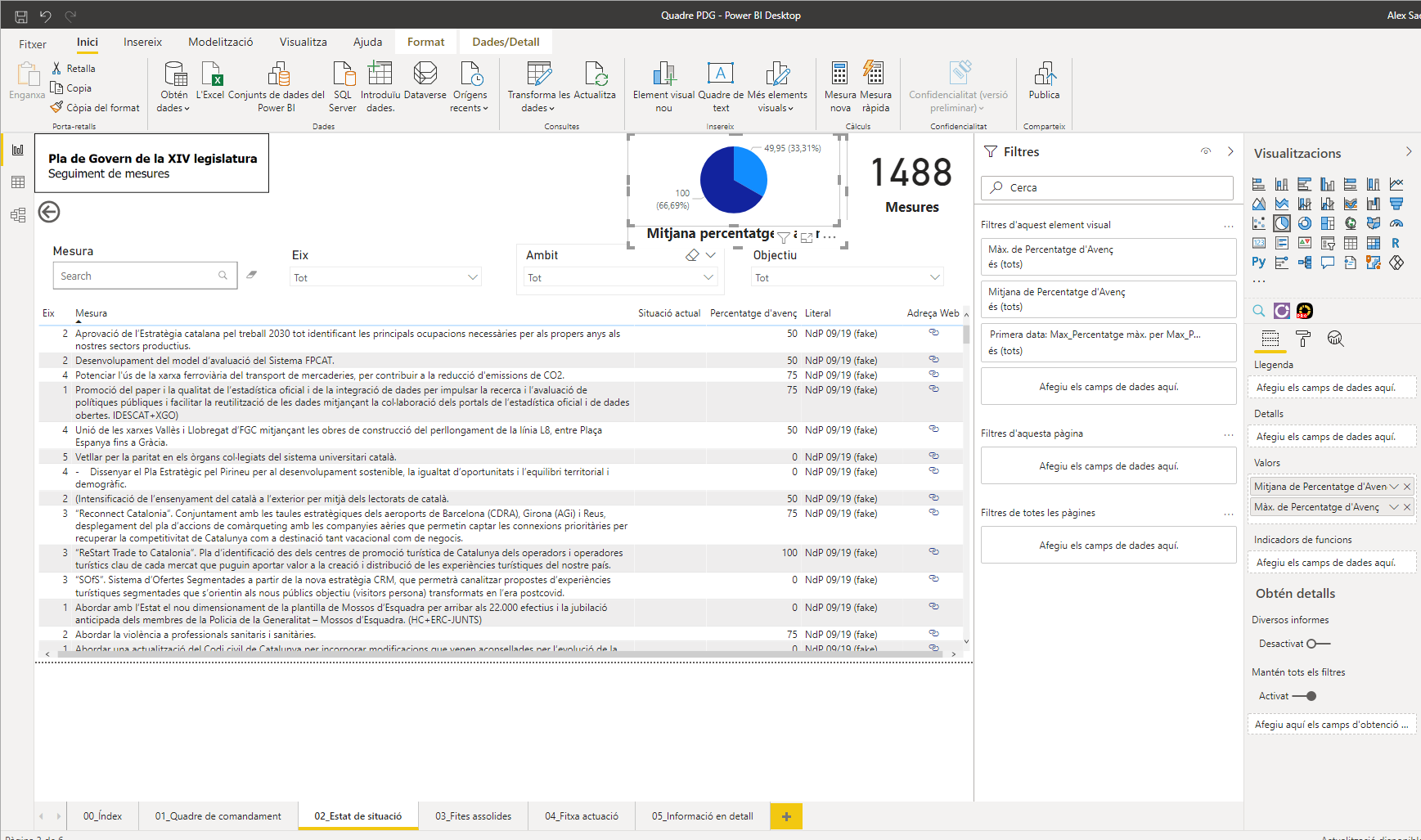The width and height of the screenshot is (1421, 840).
Task: Click the back arrow button on report
Action: pos(49,212)
